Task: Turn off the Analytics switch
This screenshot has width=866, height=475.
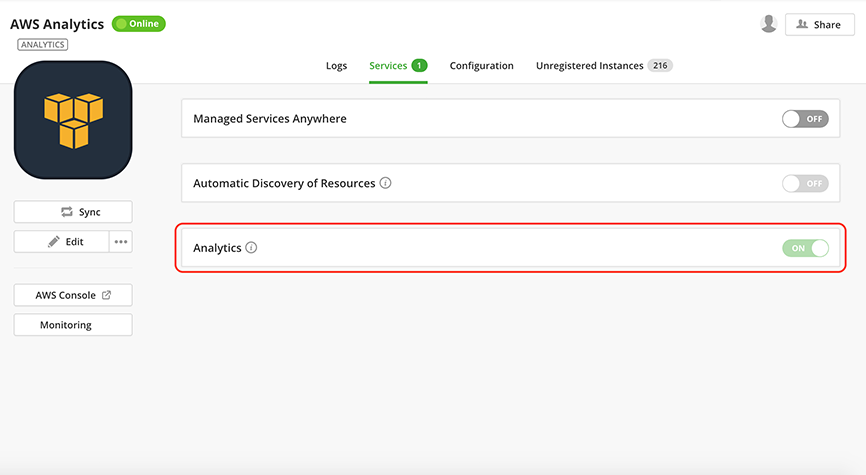Action: coord(805,248)
